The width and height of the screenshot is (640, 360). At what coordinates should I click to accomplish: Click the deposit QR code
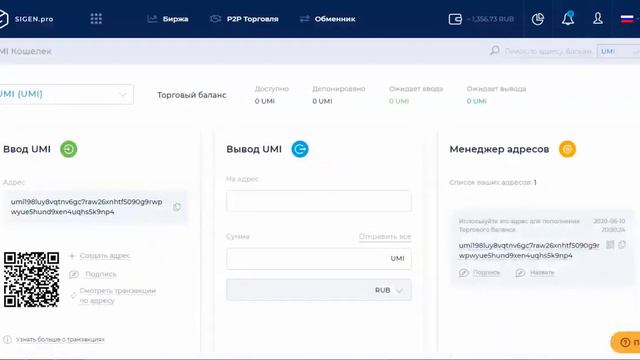pos(31,280)
